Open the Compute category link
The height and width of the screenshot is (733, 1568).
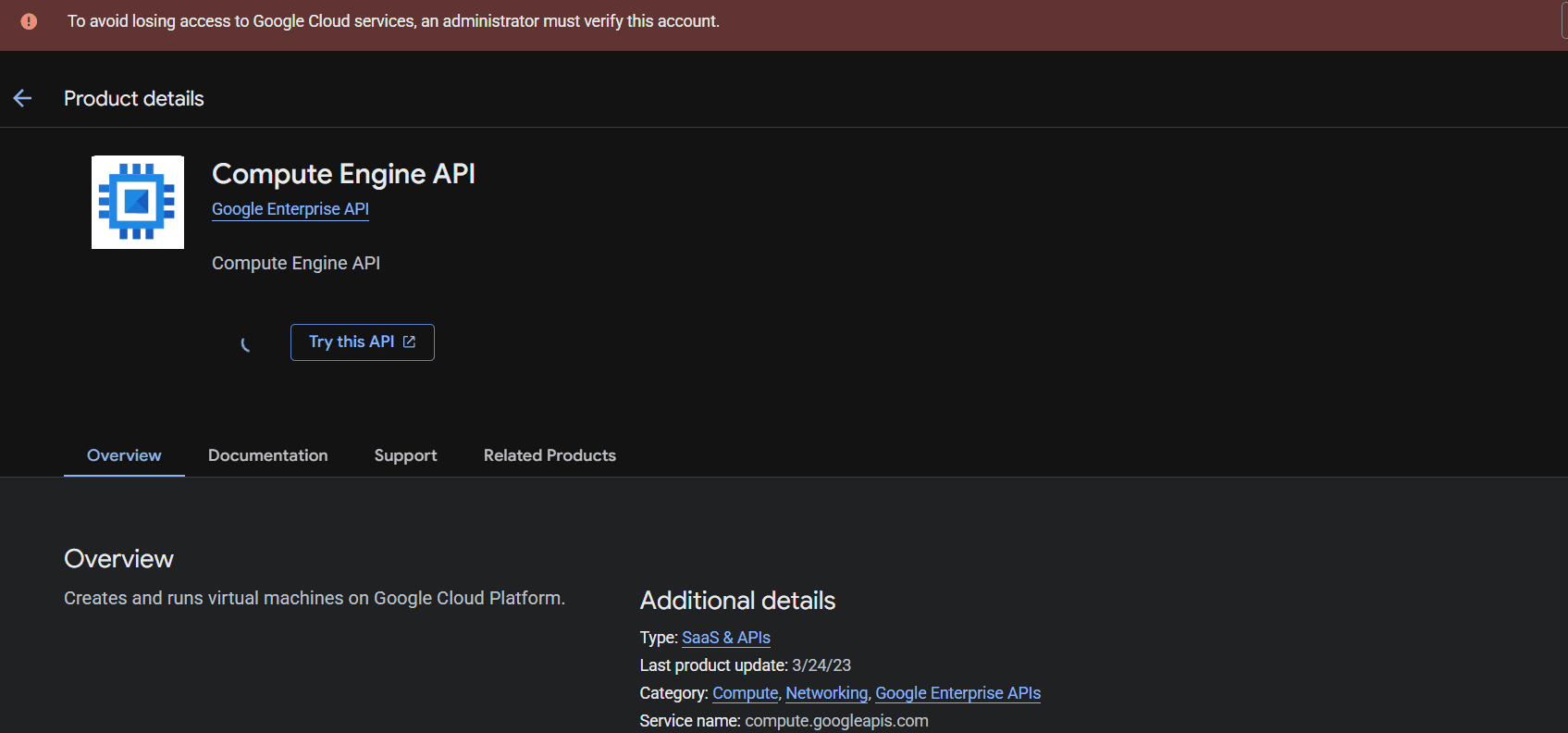[x=746, y=693]
